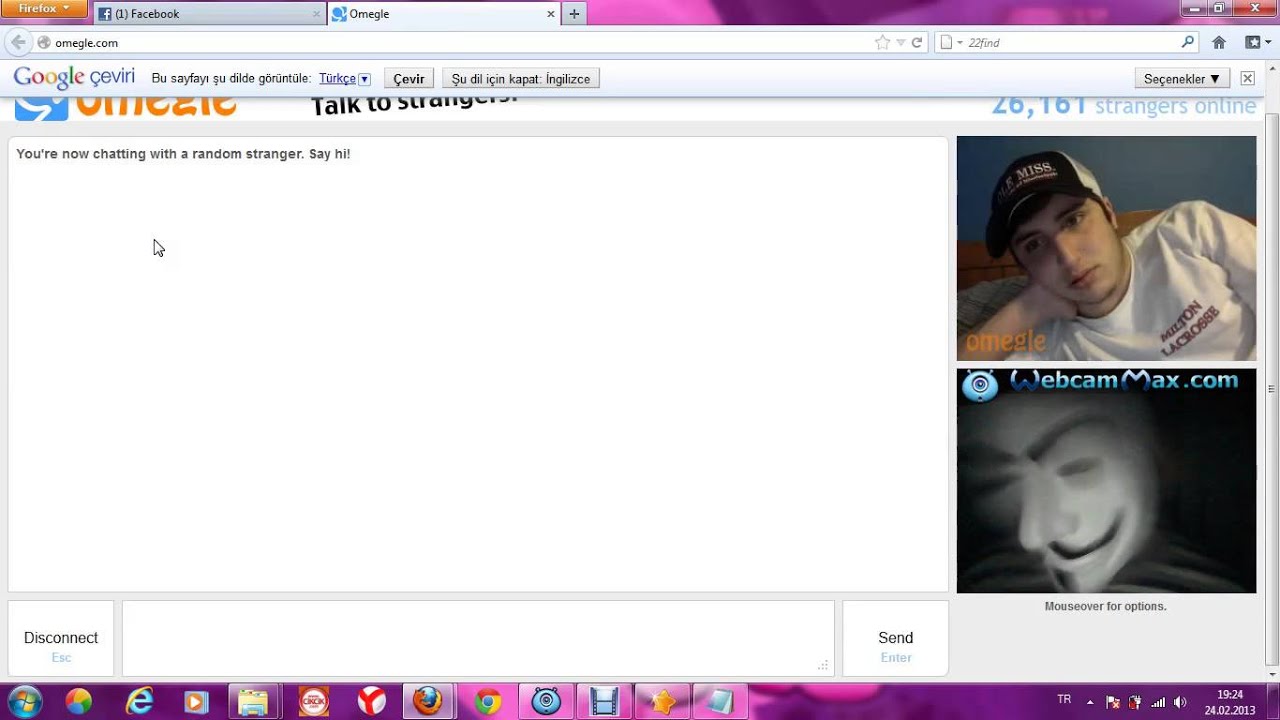Viewport: 1280px width, 720px height.
Task: Click the page's vertical scrollbar
Action: [x=1271, y=388]
